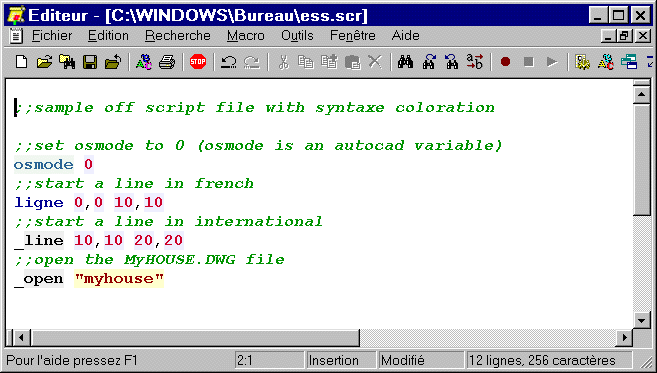
Task: Click the vertical scrollbar thumb
Action: pos(641,159)
